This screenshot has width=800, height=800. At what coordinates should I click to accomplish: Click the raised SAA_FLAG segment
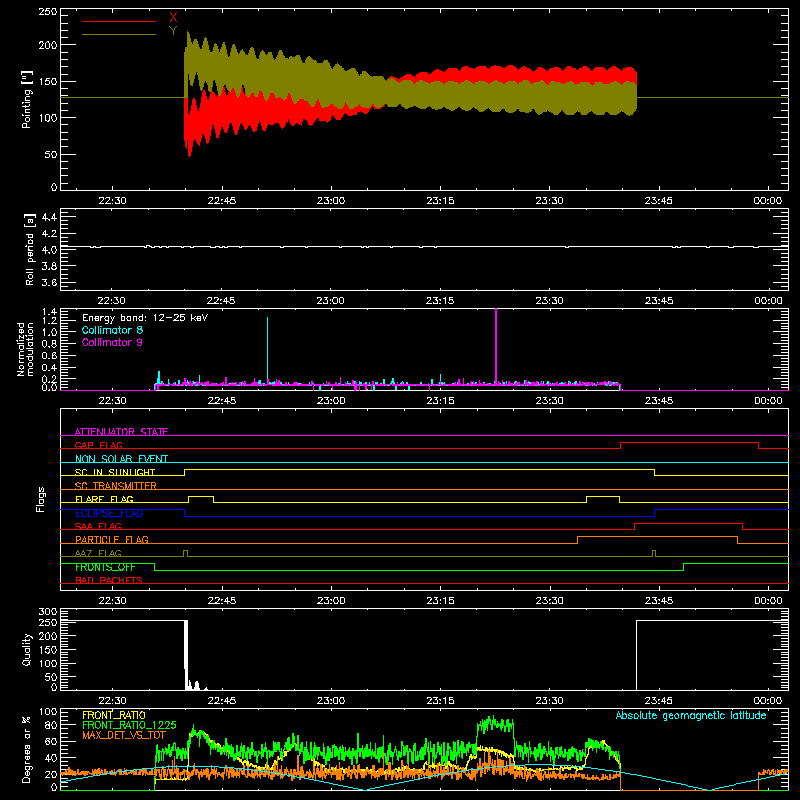pyautogui.click(x=688, y=523)
